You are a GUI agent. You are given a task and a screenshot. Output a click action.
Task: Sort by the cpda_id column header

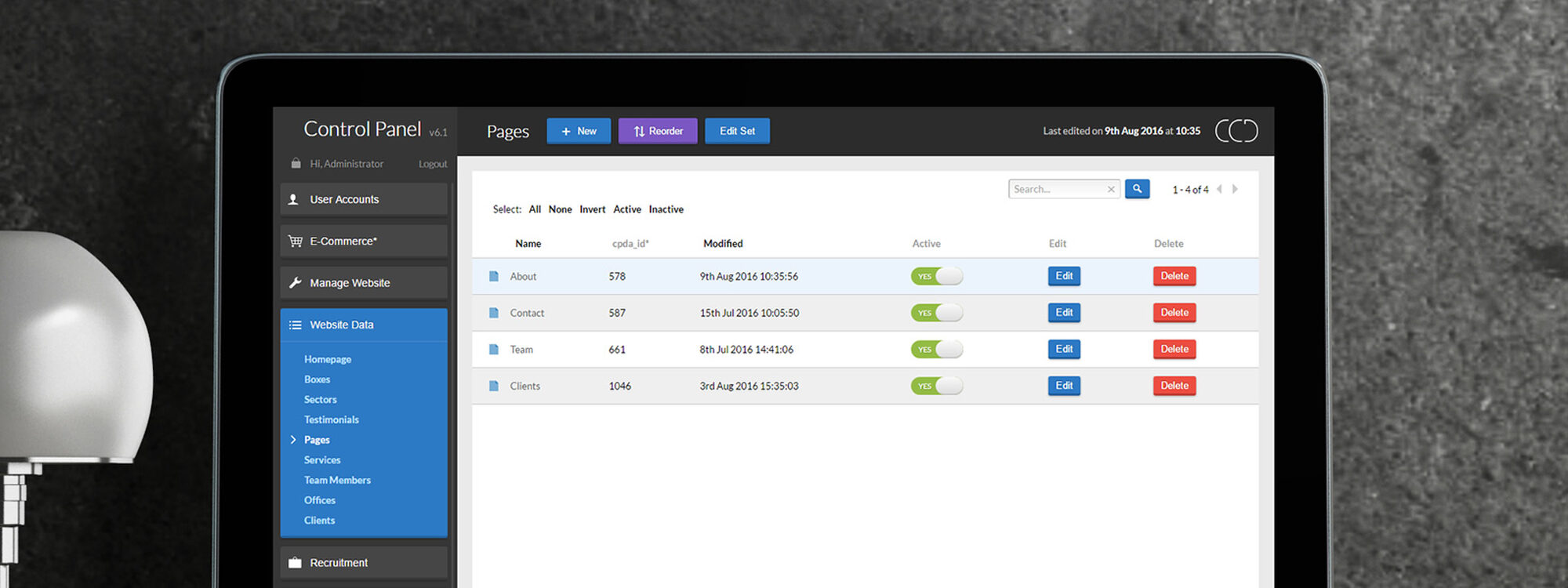click(x=630, y=244)
